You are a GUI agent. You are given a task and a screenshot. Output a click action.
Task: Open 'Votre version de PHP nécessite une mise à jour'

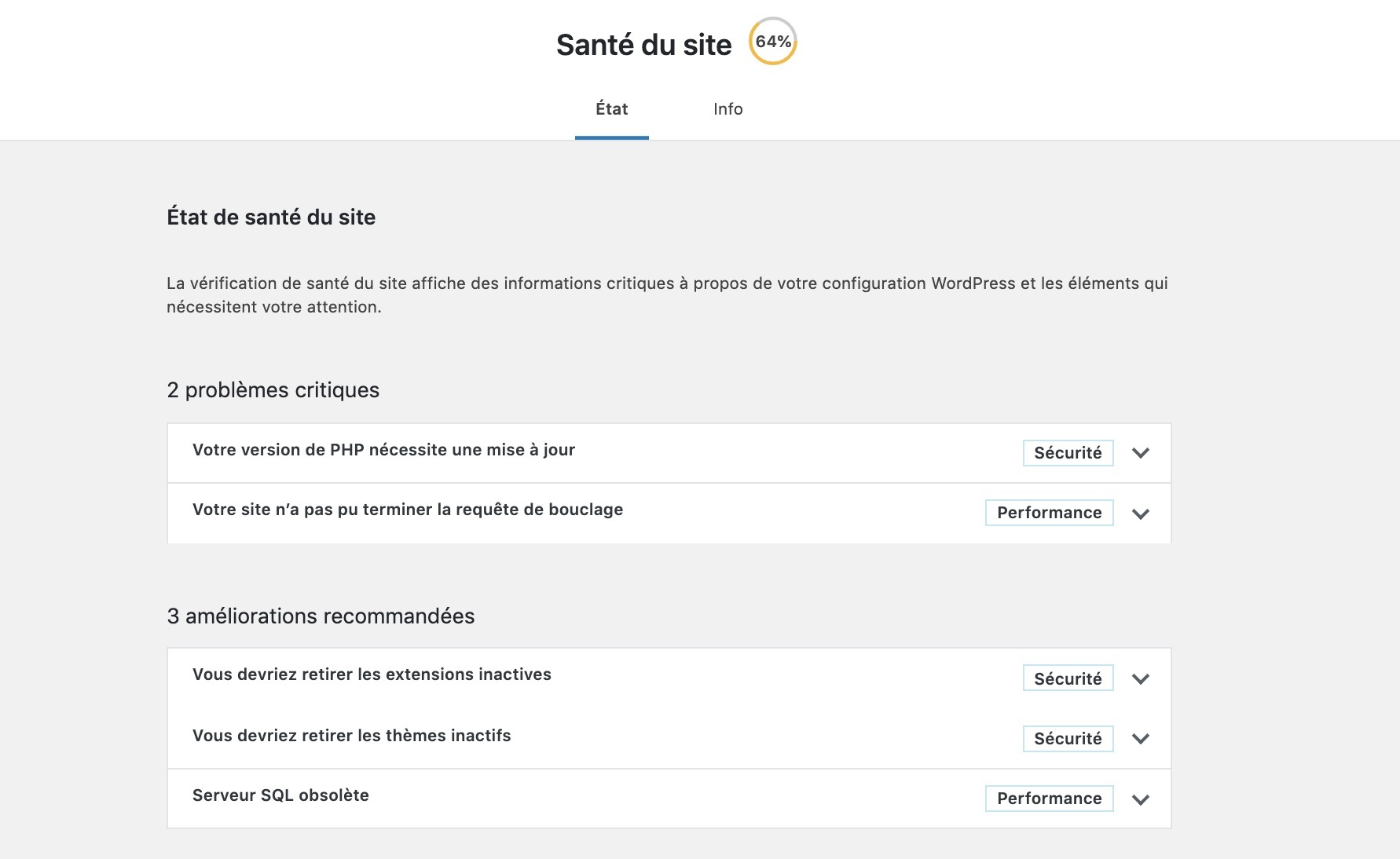coord(383,450)
